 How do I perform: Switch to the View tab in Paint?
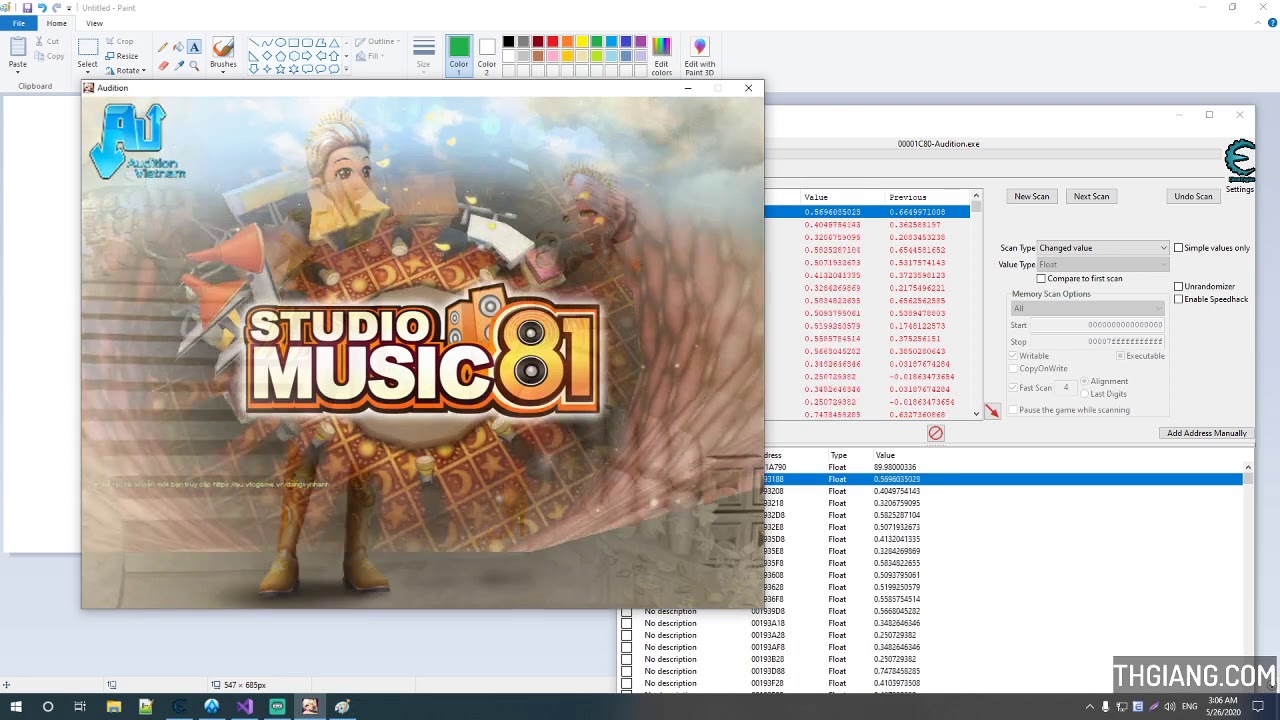[x=94, y=23]
